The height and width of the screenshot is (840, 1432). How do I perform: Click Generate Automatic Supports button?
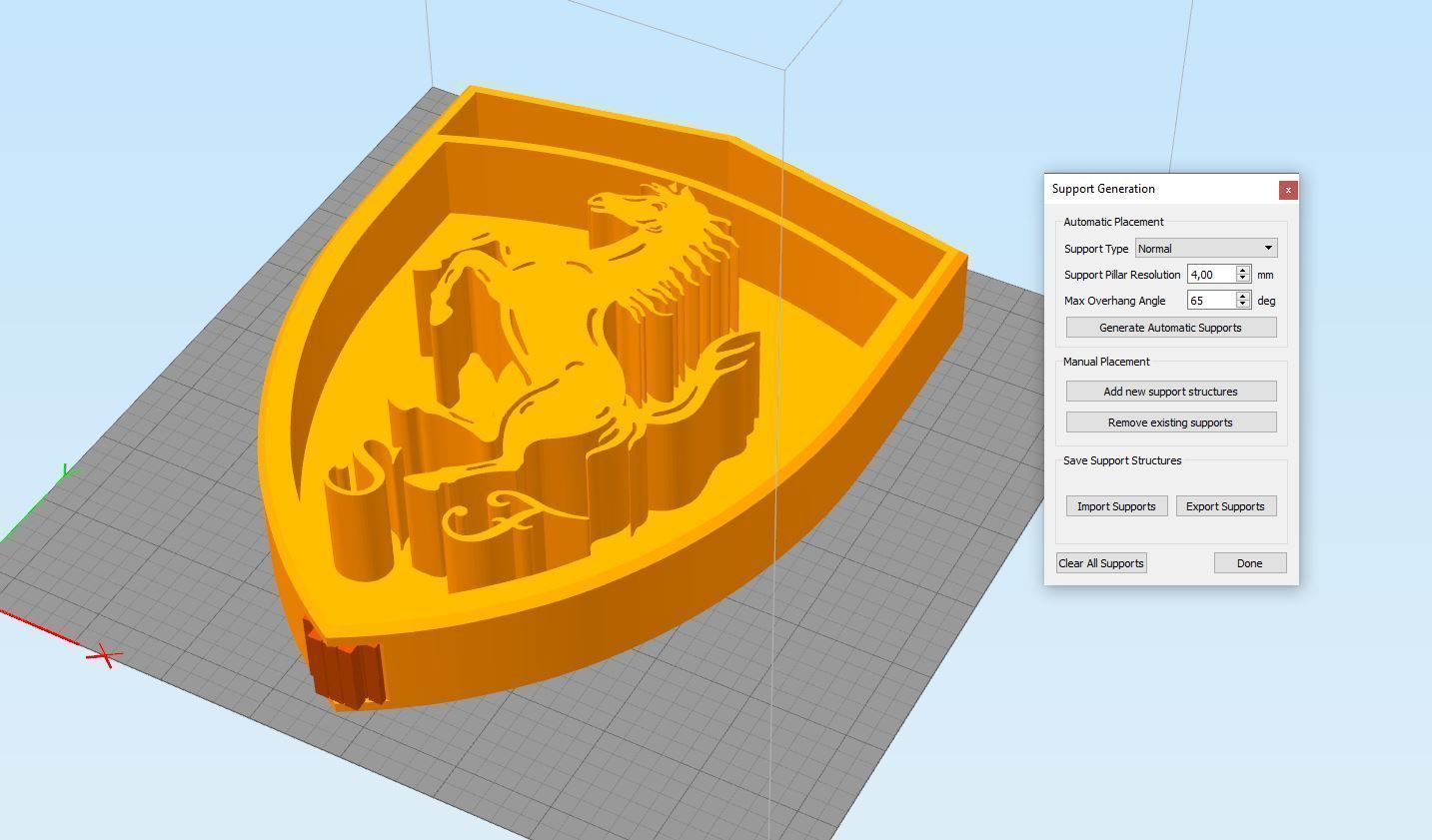1171,328
